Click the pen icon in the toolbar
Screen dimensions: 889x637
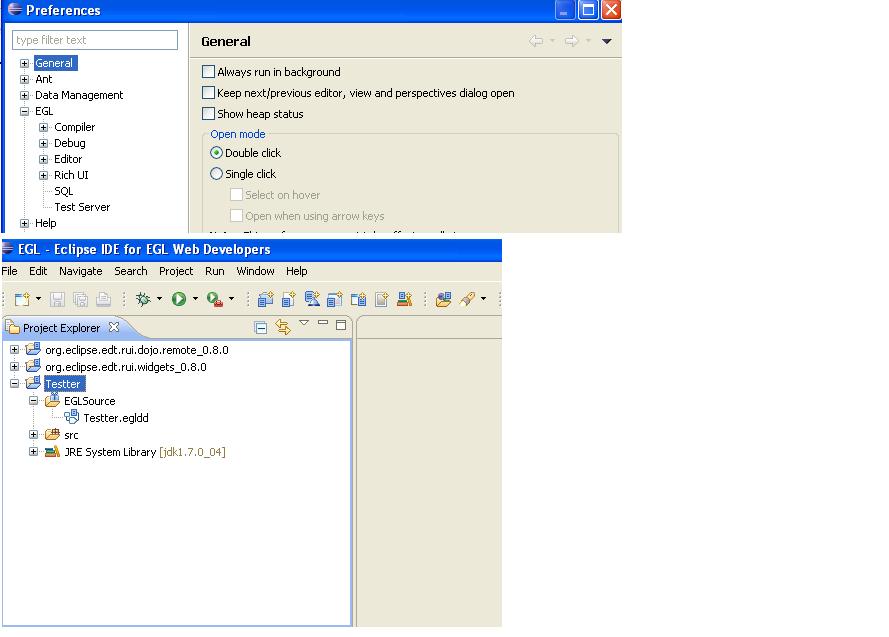coord(468,299)
